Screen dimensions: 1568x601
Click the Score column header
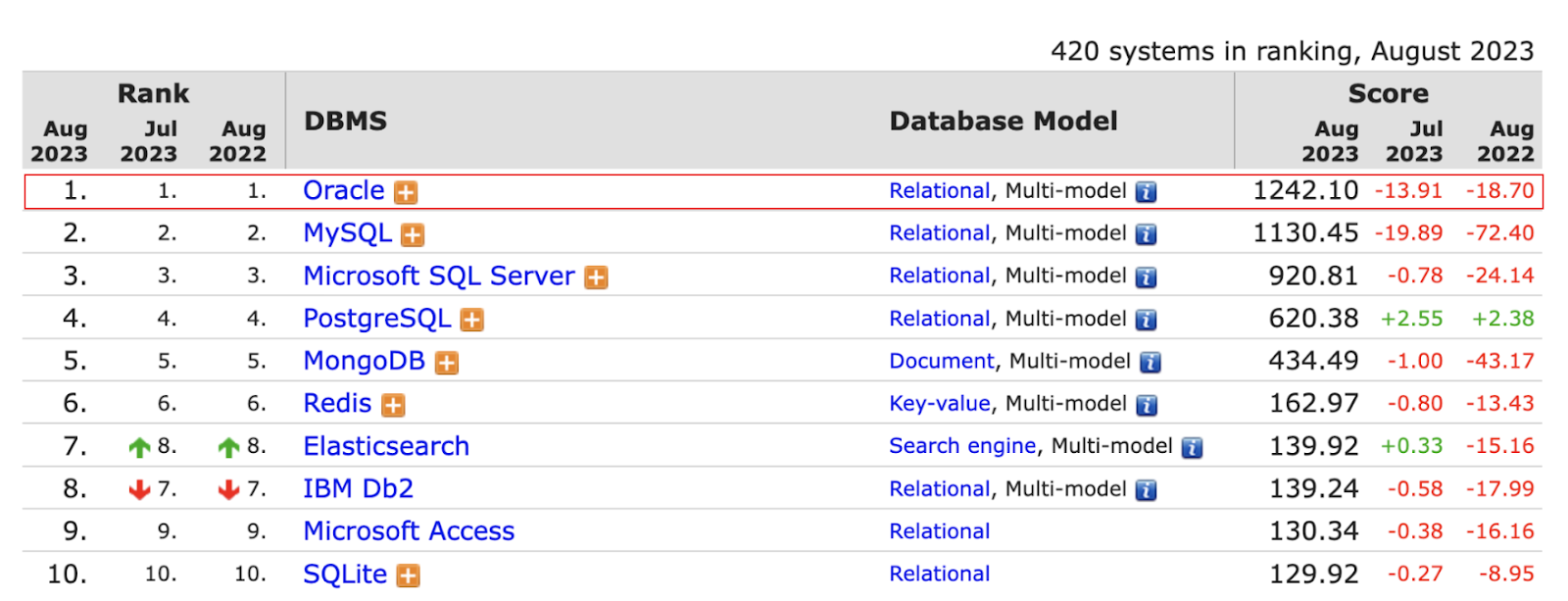pyautogui.click(x=1388, y=94)
